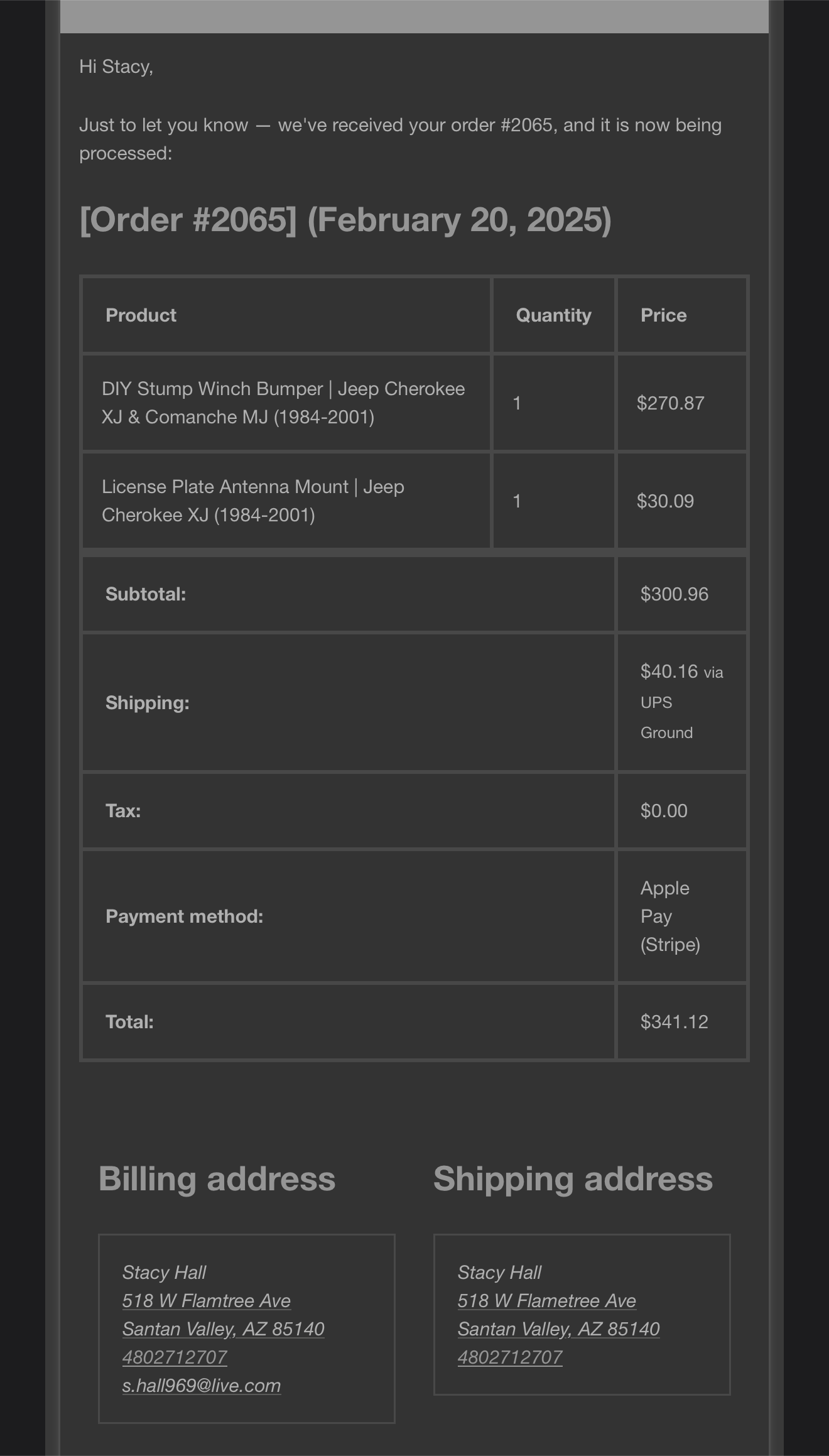Click the order total $341.12
Image resolution: width=829 pixels, height=1456 pixels.
pyautogui.click(x=674, y=1022)
